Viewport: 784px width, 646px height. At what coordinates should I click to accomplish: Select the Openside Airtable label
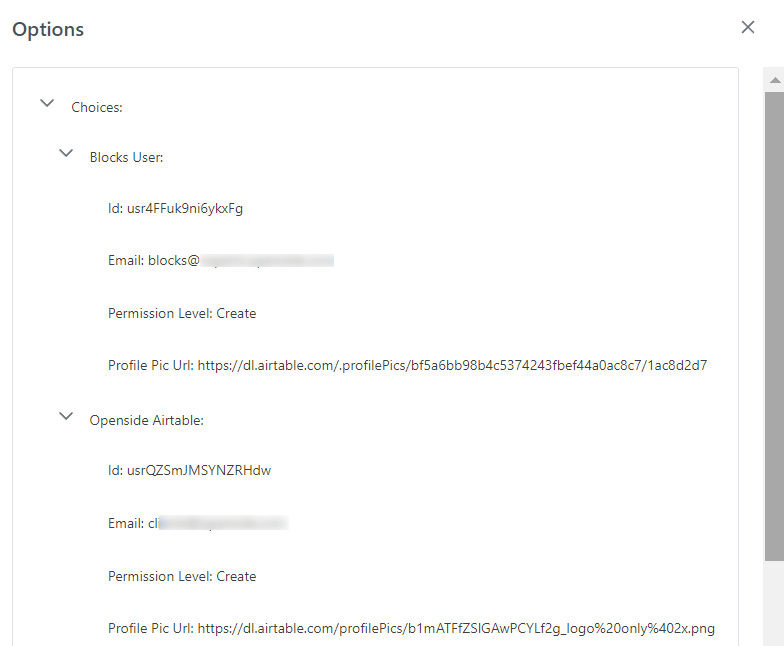[x=146, y=420]
